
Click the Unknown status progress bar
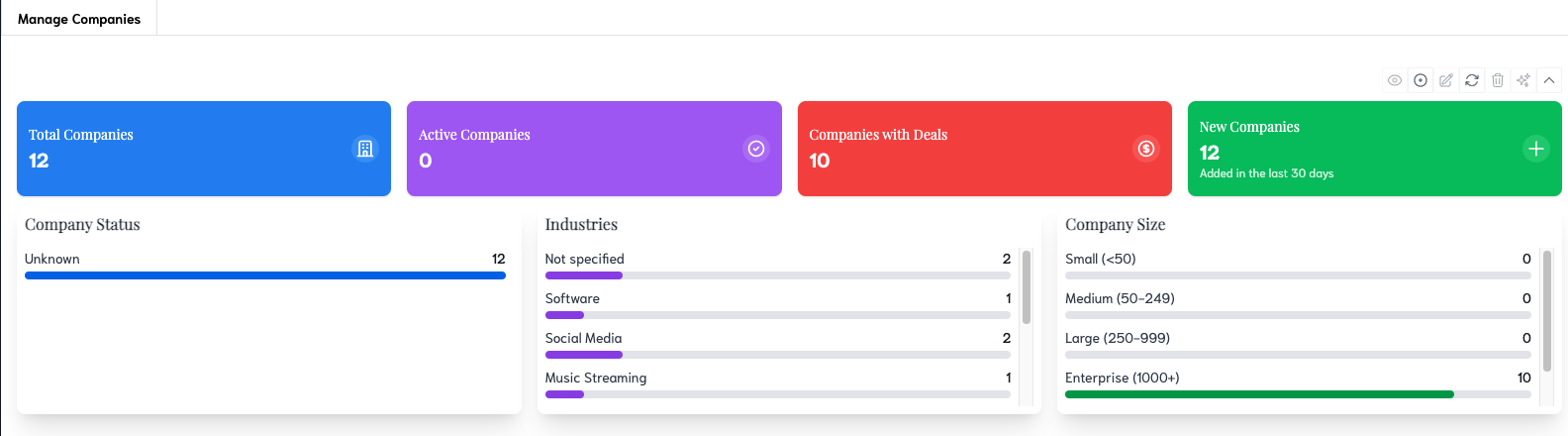pyautogui.click(x=265, y=275)
